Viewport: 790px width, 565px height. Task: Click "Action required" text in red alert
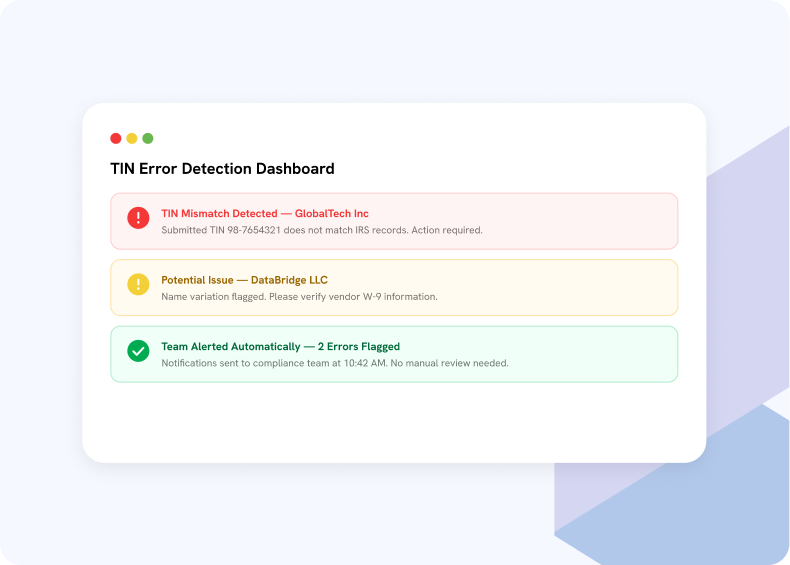[x=447, y=230]
